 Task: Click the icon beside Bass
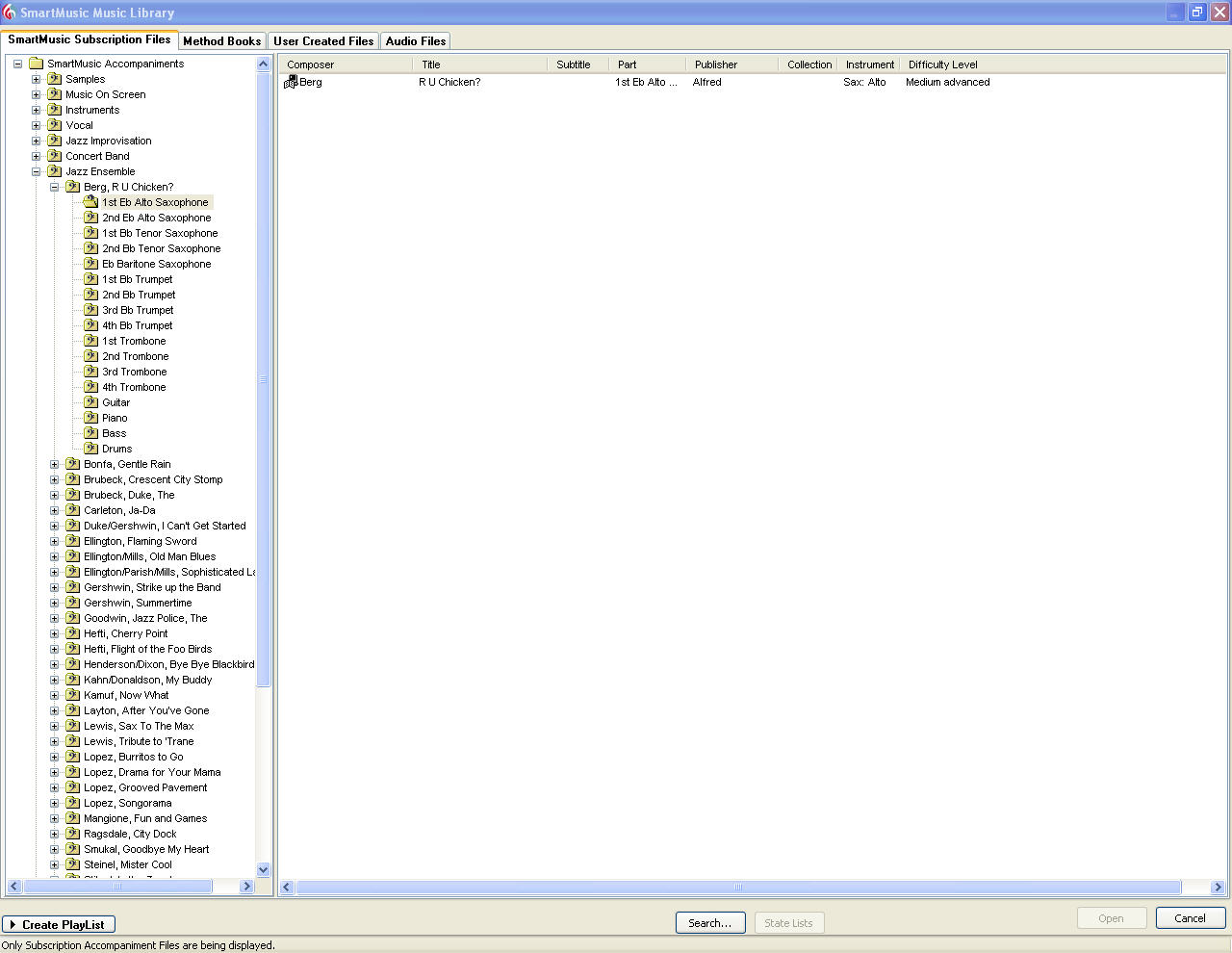91,433
